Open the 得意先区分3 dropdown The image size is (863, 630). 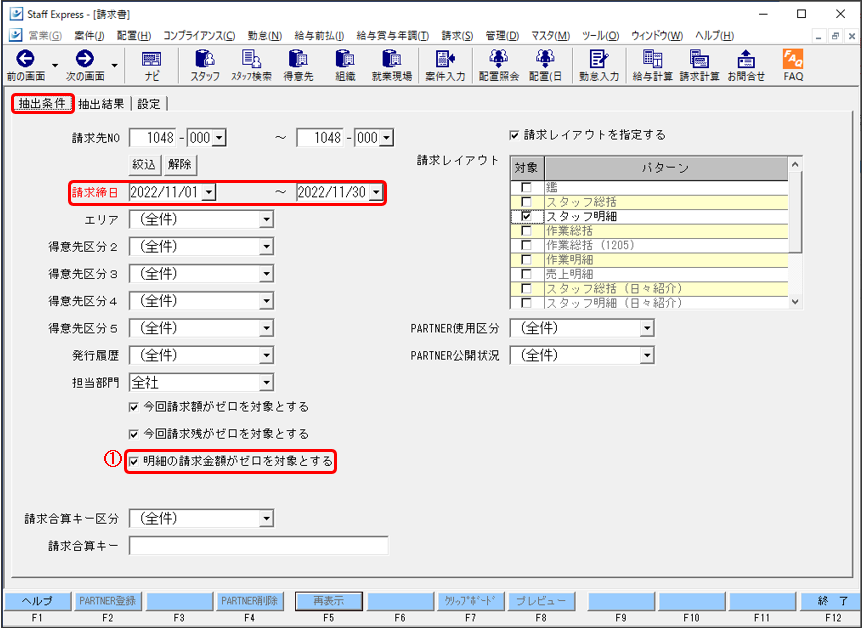click(x=266, y=274)
